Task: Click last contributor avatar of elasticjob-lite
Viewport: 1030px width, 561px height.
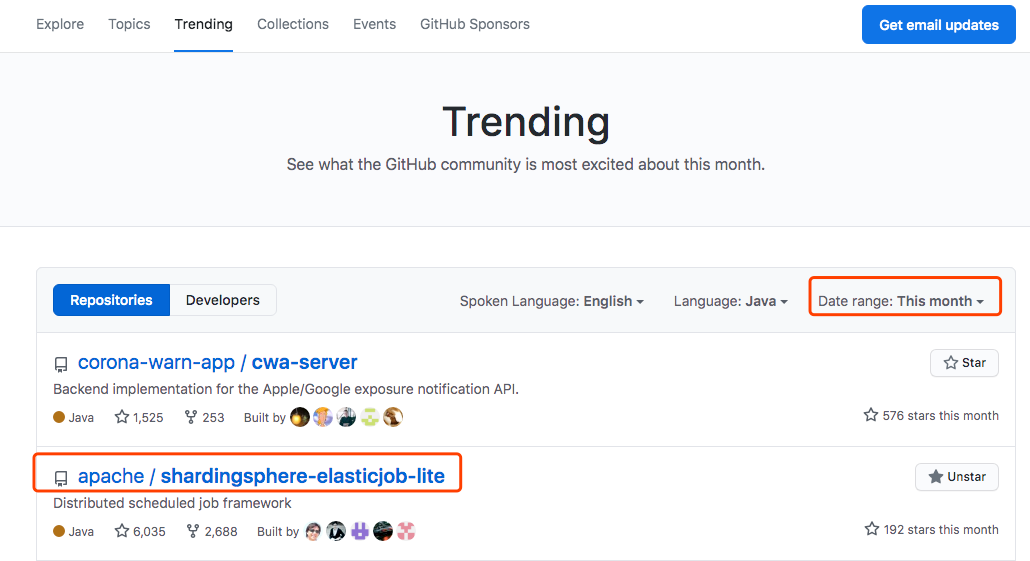Action: pyautogui.click(x=406, y=531)
